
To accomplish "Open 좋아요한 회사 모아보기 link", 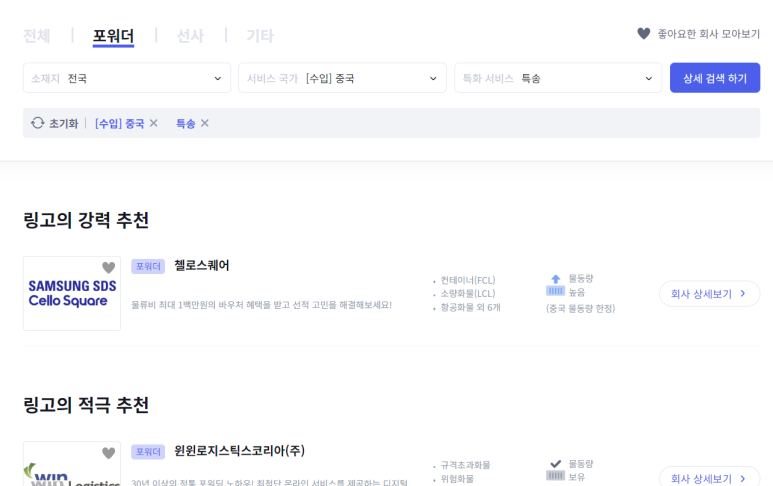I will [x=708, y=34].
